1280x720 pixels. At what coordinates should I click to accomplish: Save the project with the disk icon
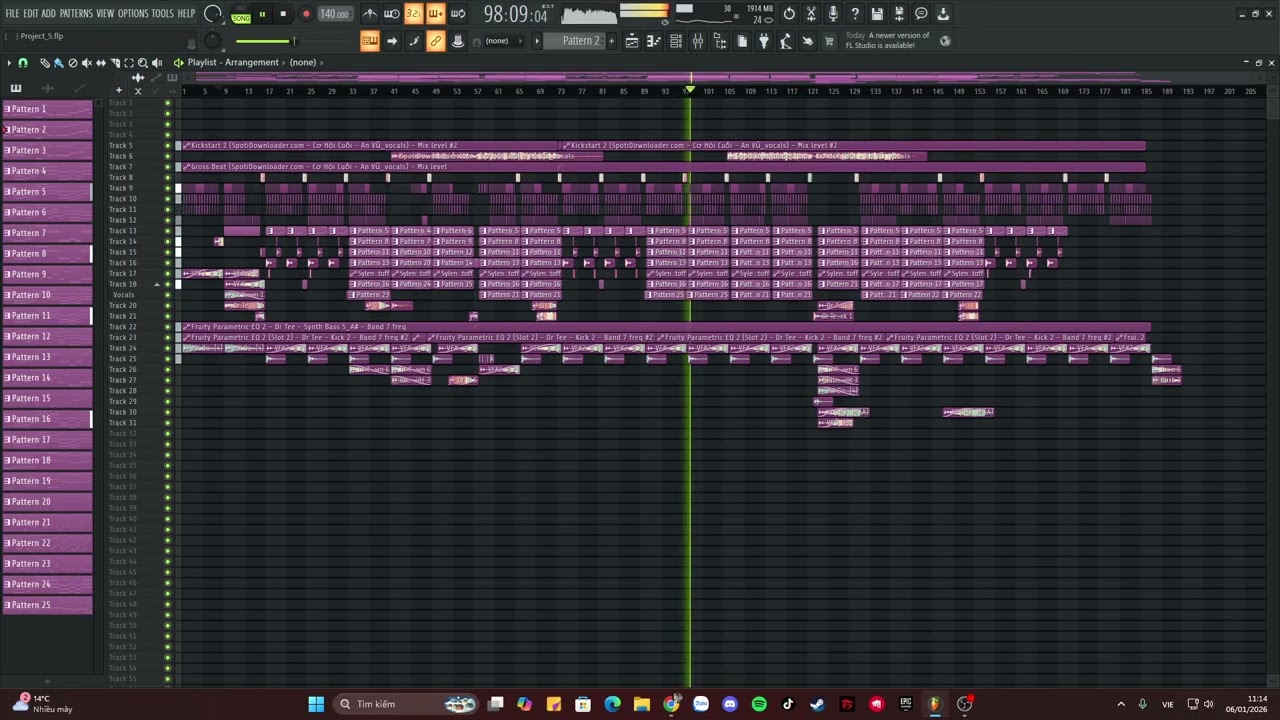coord(877,14)
